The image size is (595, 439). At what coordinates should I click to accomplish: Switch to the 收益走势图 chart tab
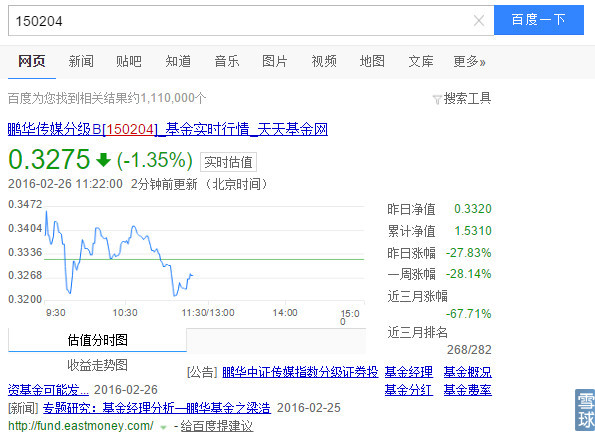coord(98,365)
